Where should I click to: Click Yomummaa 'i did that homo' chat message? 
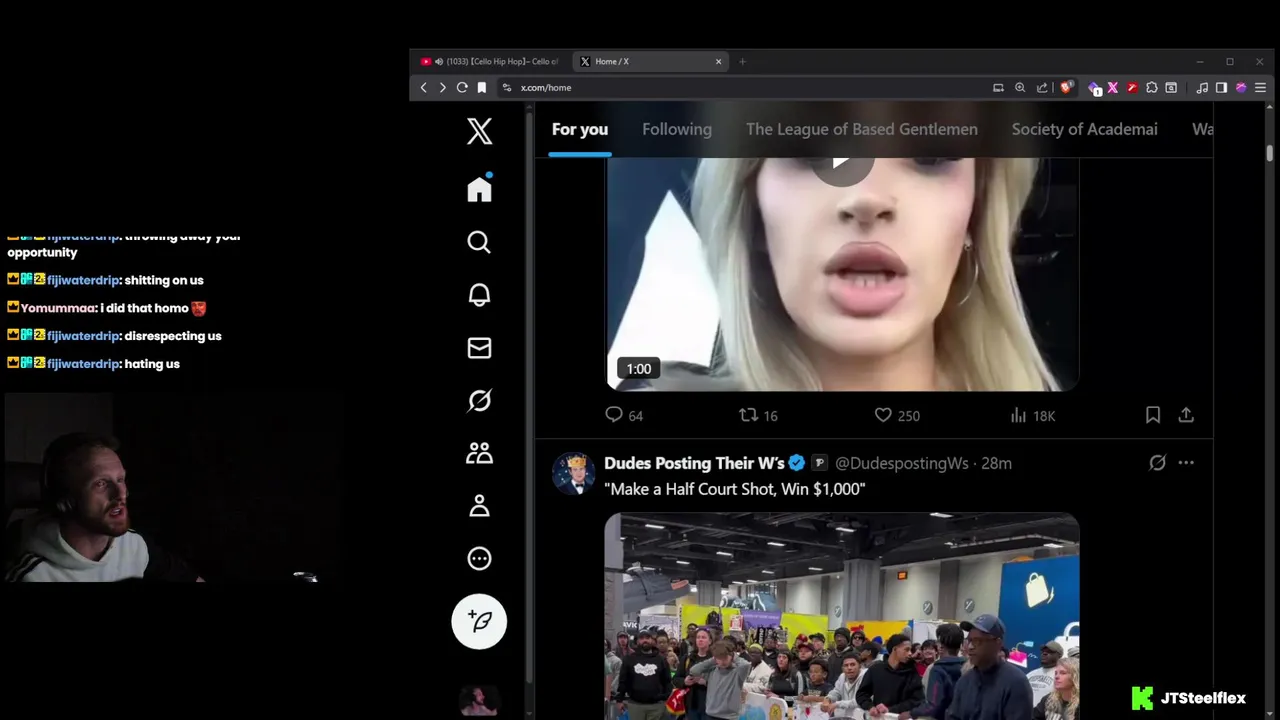pos(107,308)
